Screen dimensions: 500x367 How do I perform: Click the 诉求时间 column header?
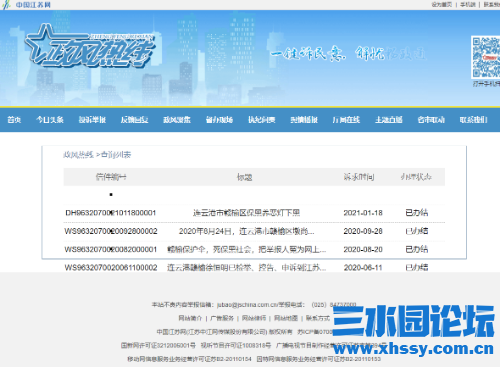tap(359, 177)
